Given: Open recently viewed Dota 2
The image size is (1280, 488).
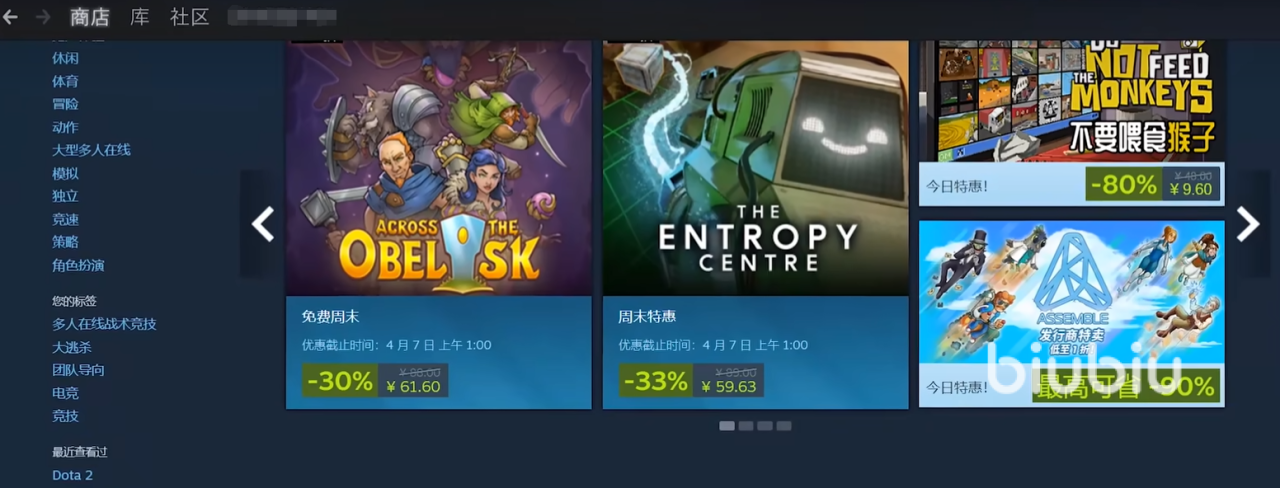Looking at the screenshot, I should [x=72, y=475].
